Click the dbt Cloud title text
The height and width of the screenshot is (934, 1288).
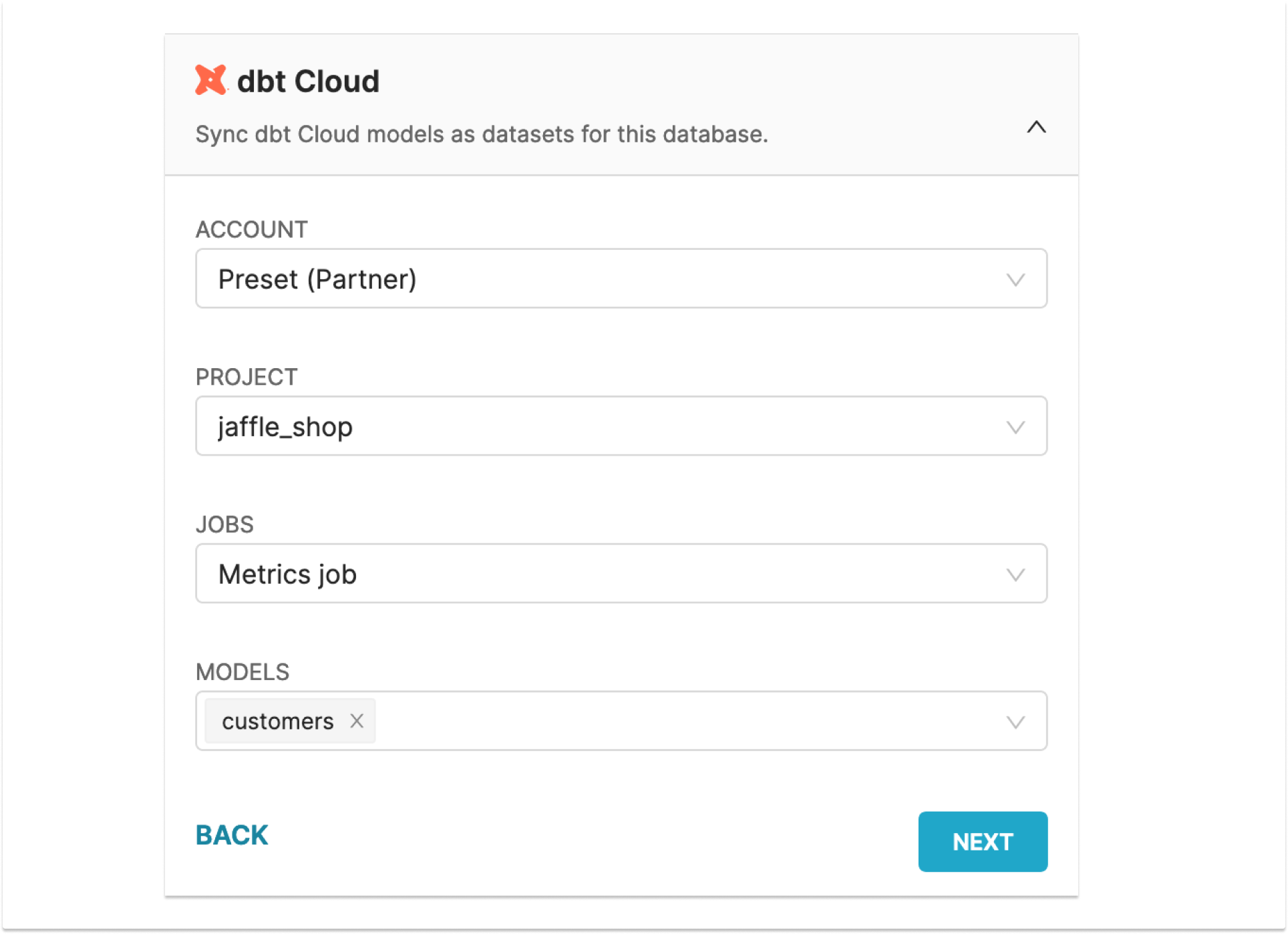pos(309,80)
